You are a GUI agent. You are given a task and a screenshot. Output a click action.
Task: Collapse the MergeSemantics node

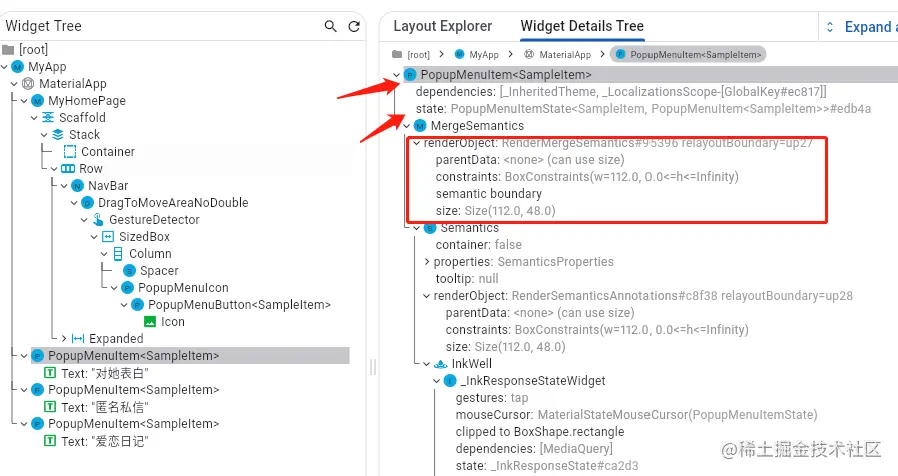tap(407, 126)
